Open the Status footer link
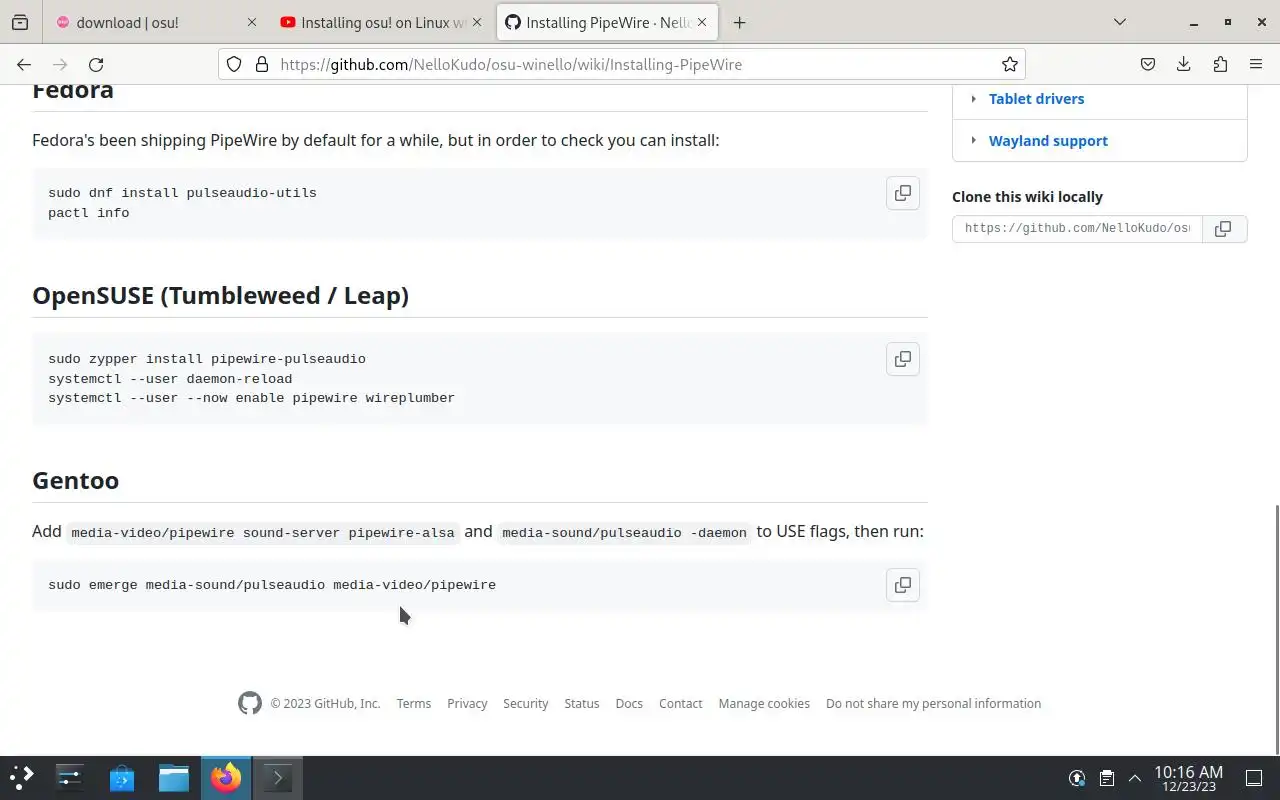Image resolution: width=1280 pixels, height=800 pixels. (x=582, y=703)
